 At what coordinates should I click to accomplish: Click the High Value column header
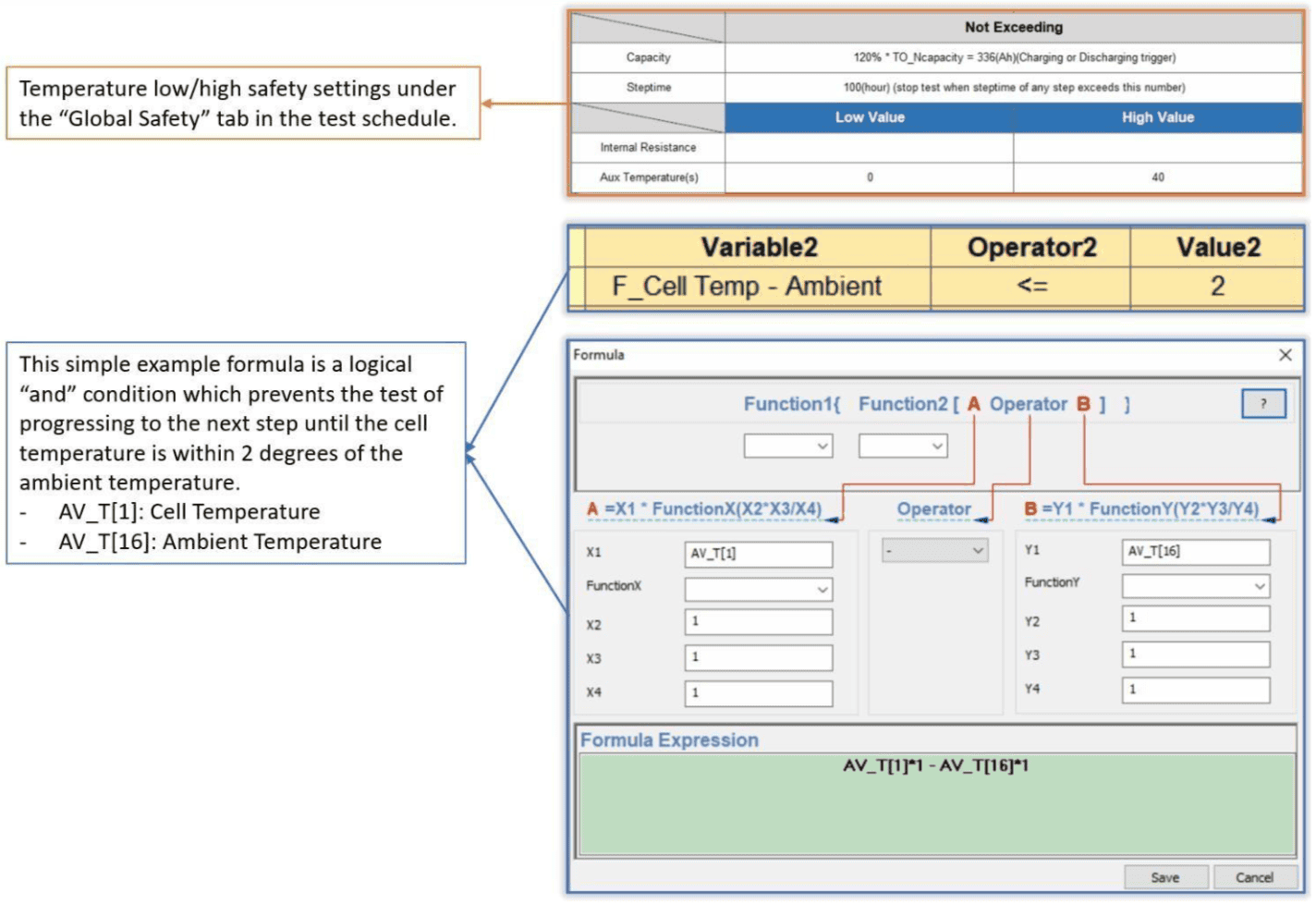(1156, 117)
